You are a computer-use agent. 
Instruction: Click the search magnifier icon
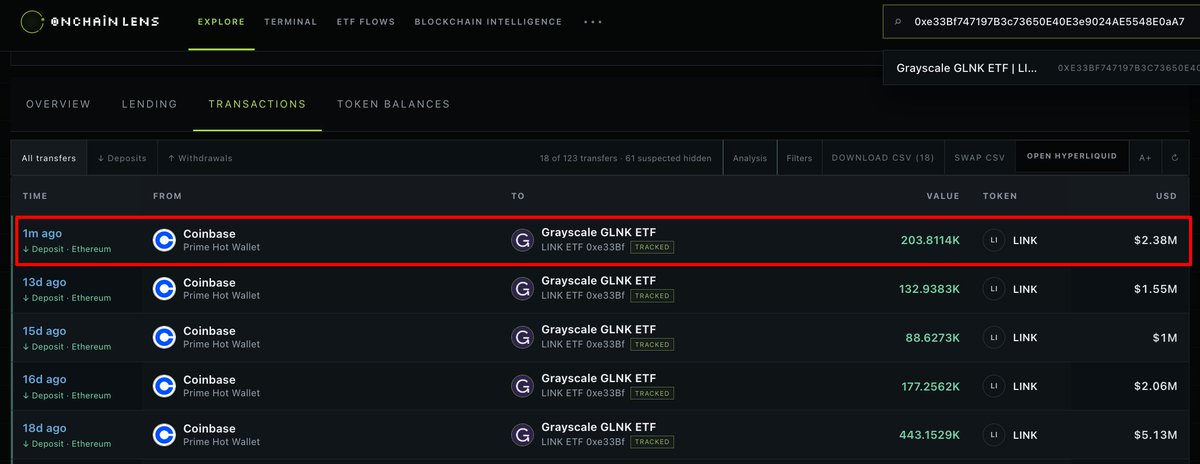898,21
